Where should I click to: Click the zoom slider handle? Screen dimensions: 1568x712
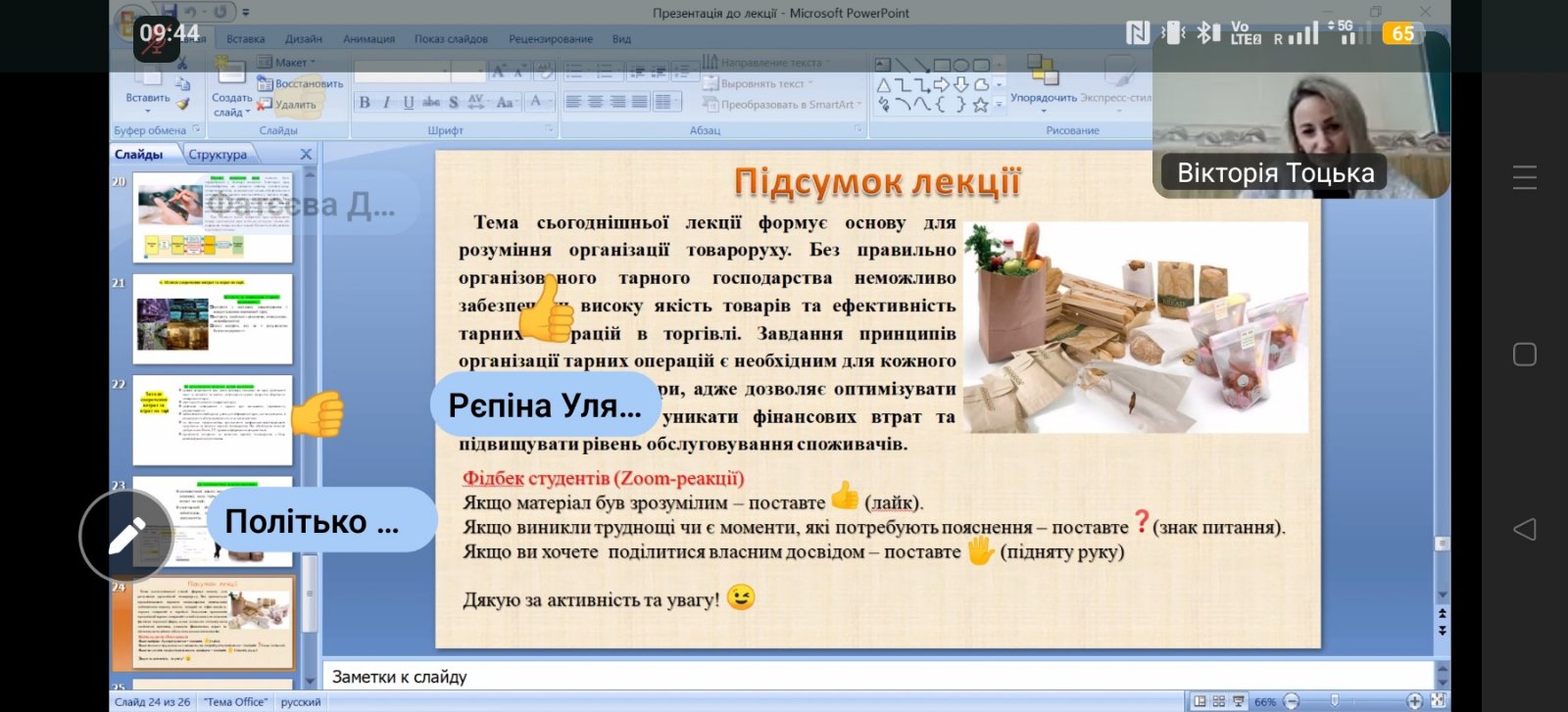1335,701
